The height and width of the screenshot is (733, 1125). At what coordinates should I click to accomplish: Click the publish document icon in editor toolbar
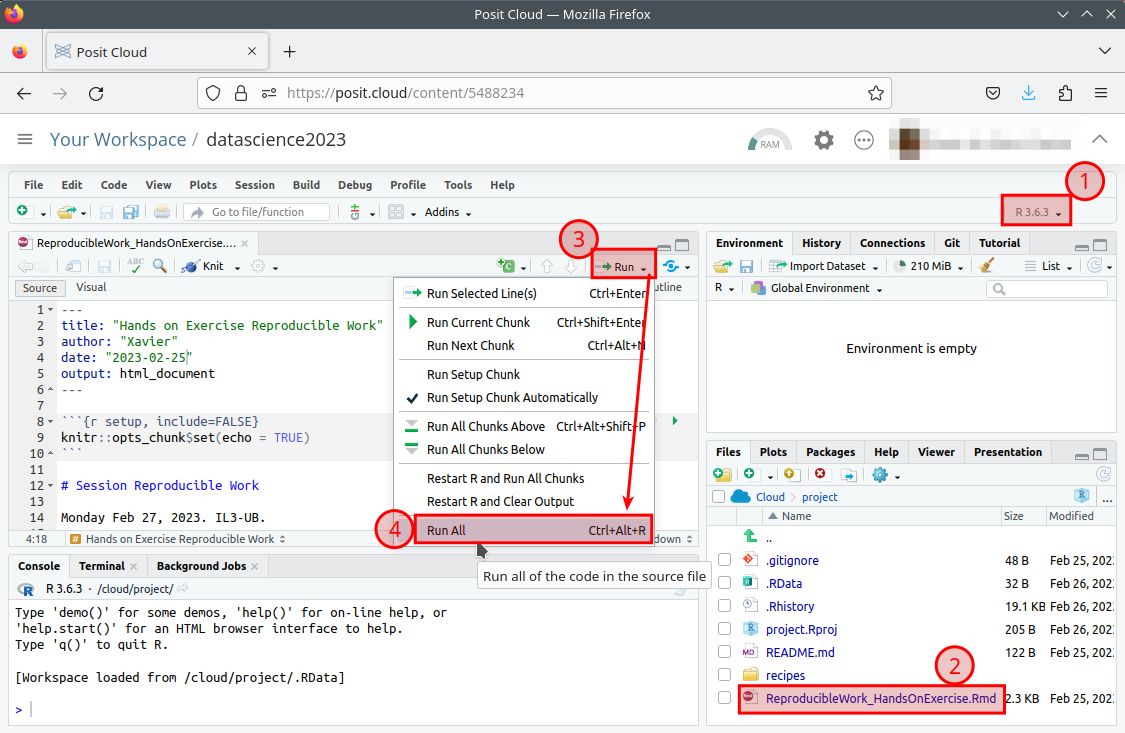click(x=672, y=266)
